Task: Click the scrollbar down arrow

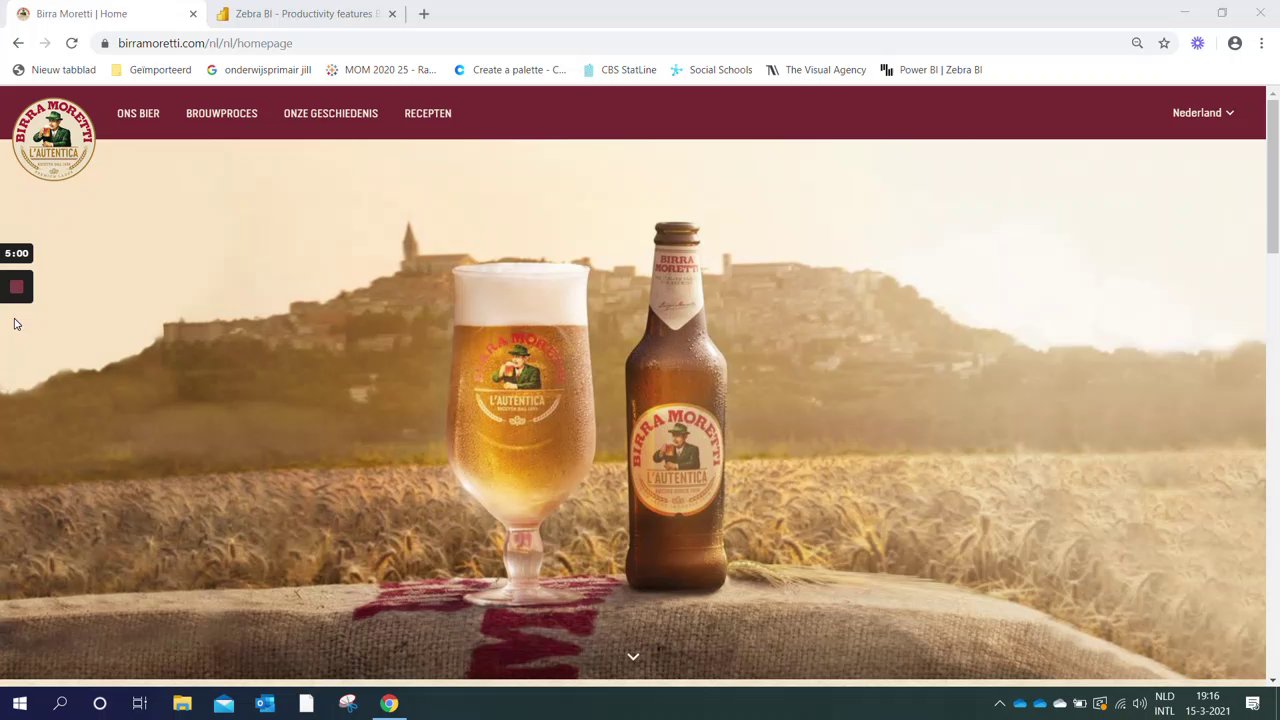Action: (1272, 680)
